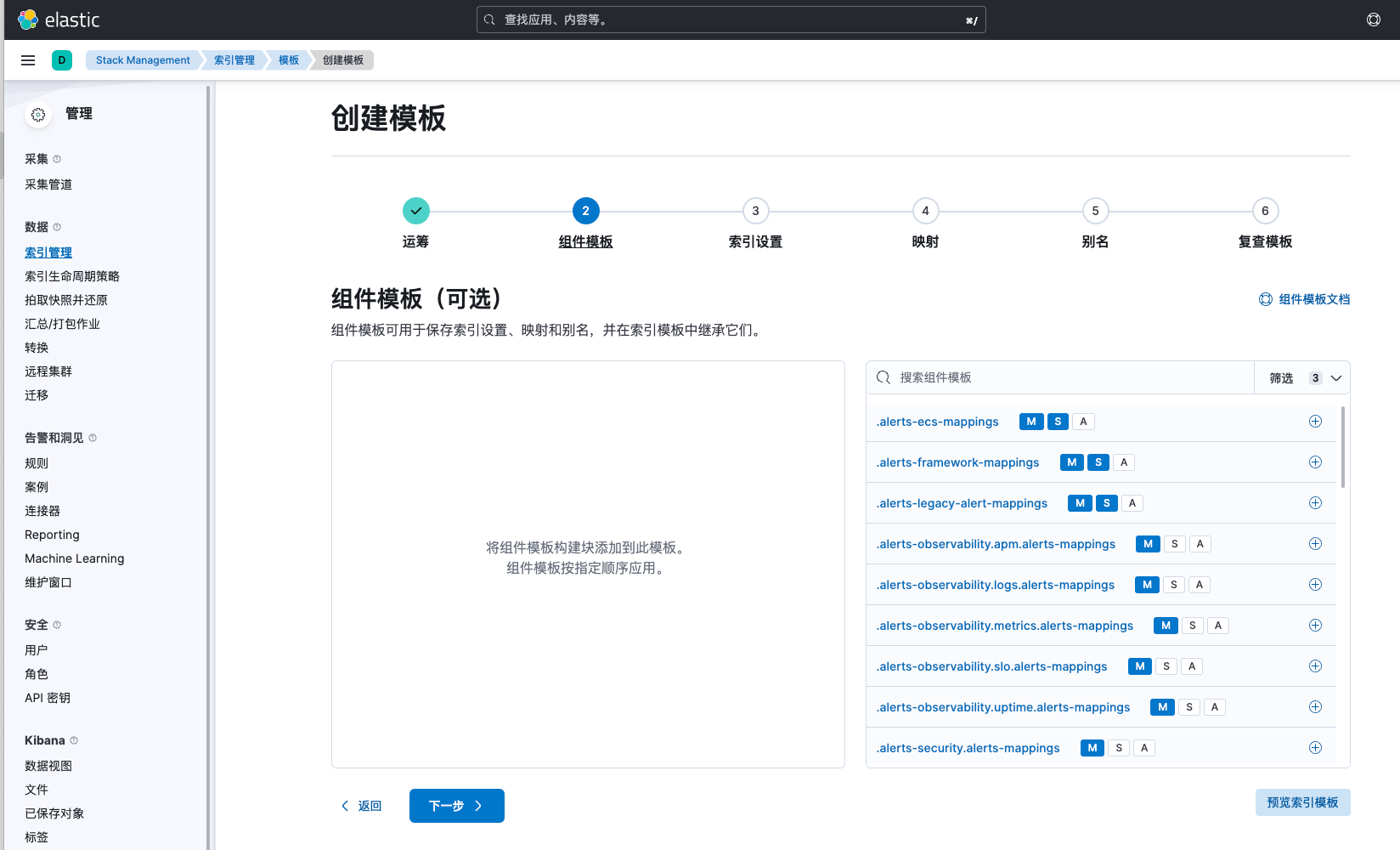Open Machine Learning in sidebar
Image resolution: width=1400 pixels, height=850 pixels.
click(x=75, y=558)
